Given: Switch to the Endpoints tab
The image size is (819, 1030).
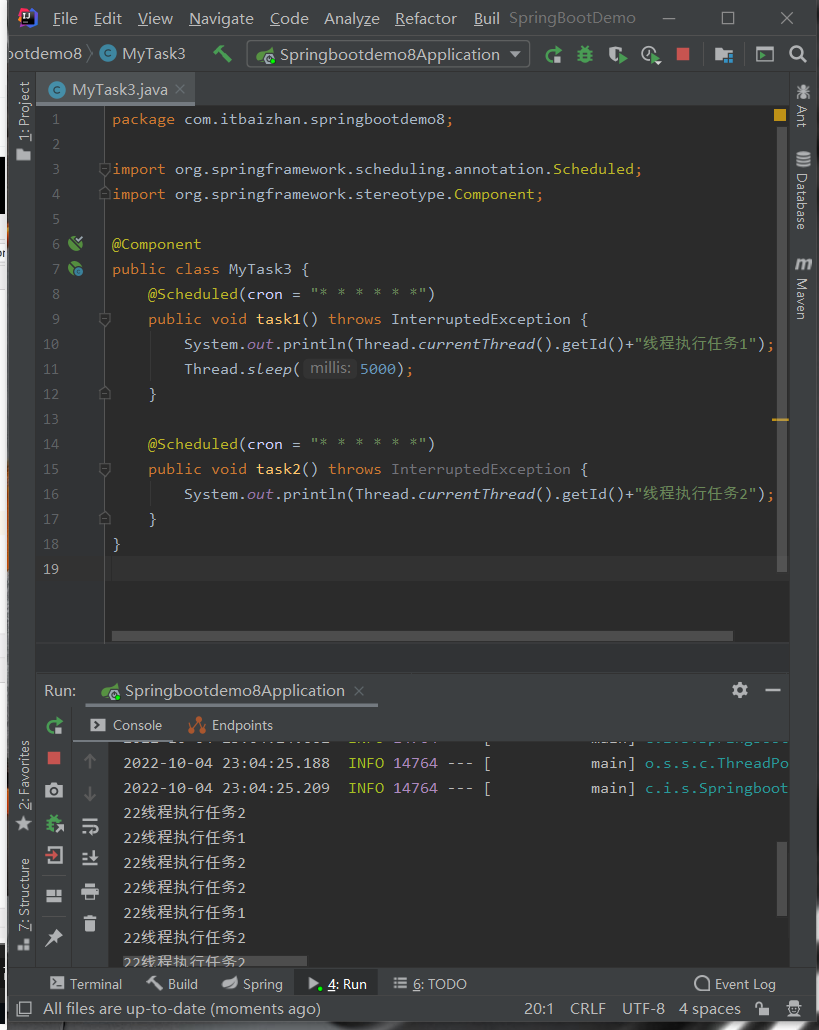Looking at the screenshot, I should pos(231,725).
